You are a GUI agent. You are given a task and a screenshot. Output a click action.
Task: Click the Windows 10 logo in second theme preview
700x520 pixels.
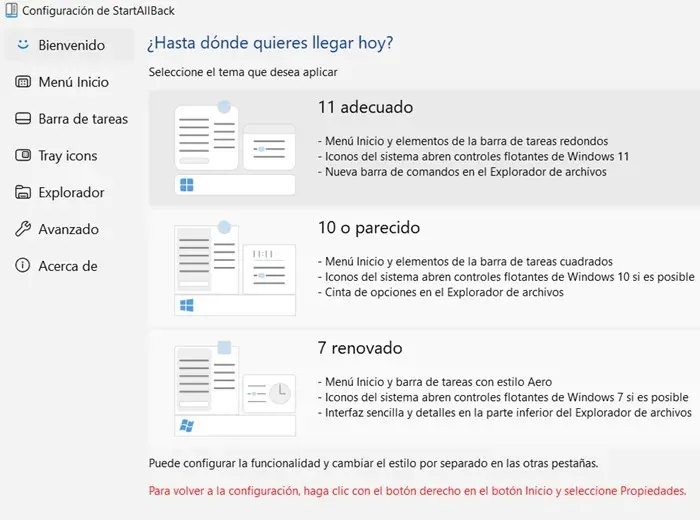(187, 305)
